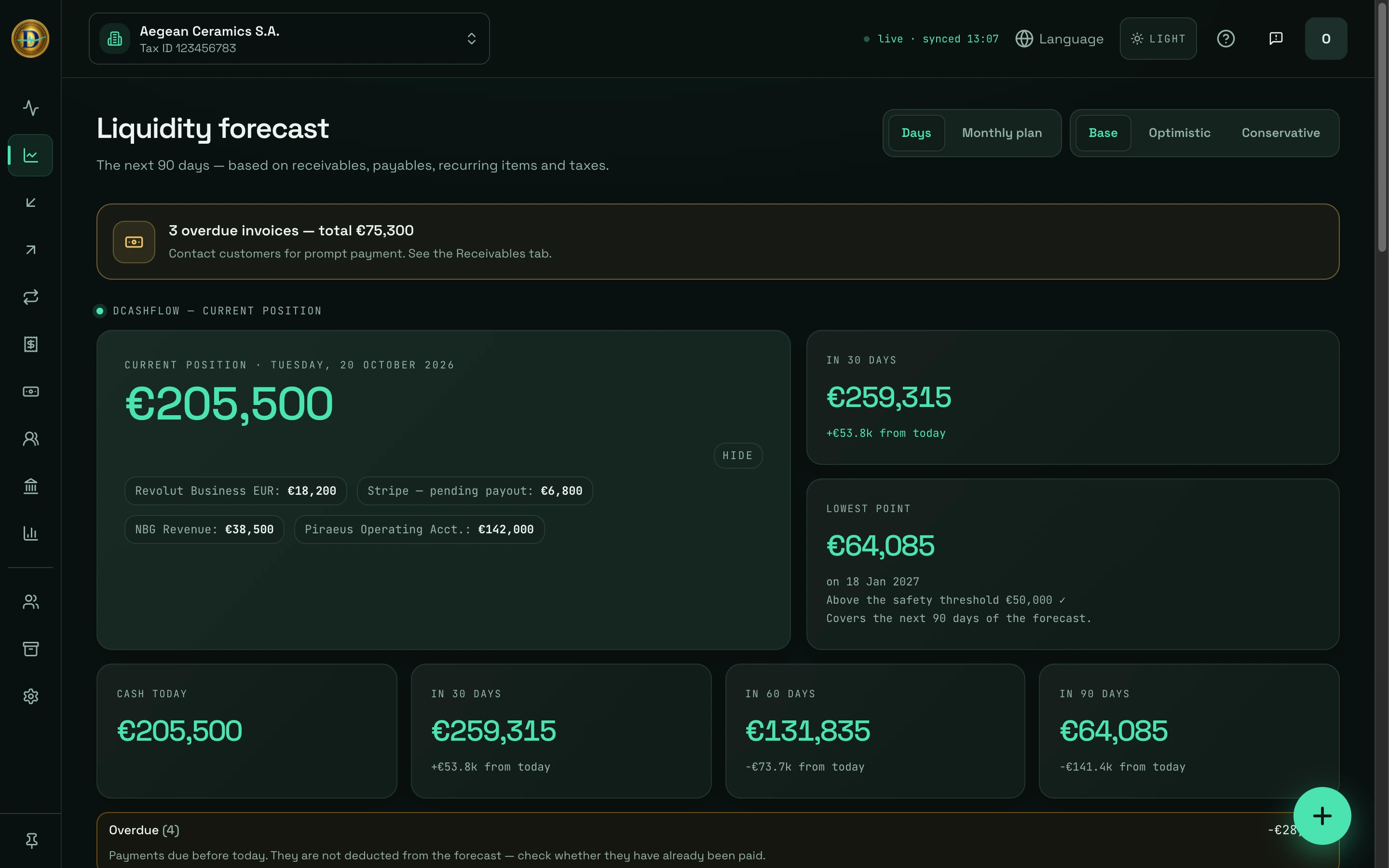Open the settings gear icon
The height and width of the screenshot is (868, 1389).
(30, 696)
